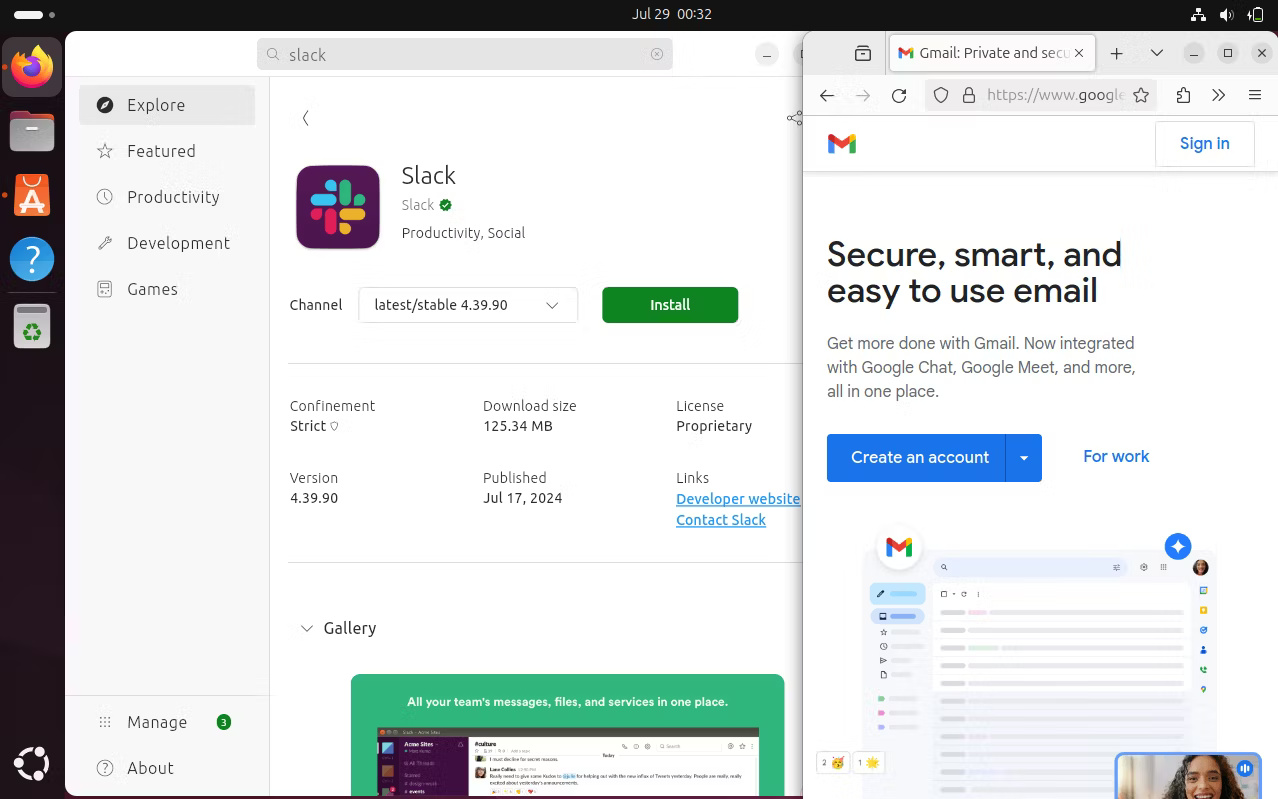Expand the Create an account options arrow
This screenshot has width=1278, height=799.
[x=1024, y=457]
